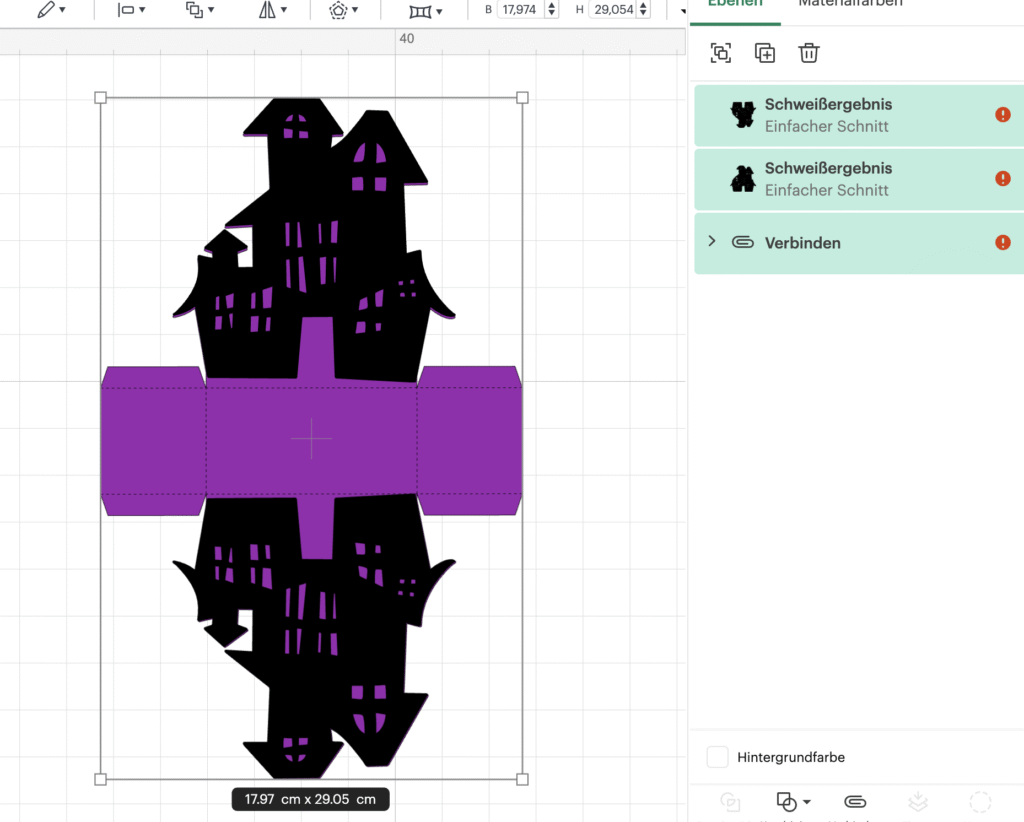
Task: Switch to the Ebenen tab
Action: (x=735, y=4)
